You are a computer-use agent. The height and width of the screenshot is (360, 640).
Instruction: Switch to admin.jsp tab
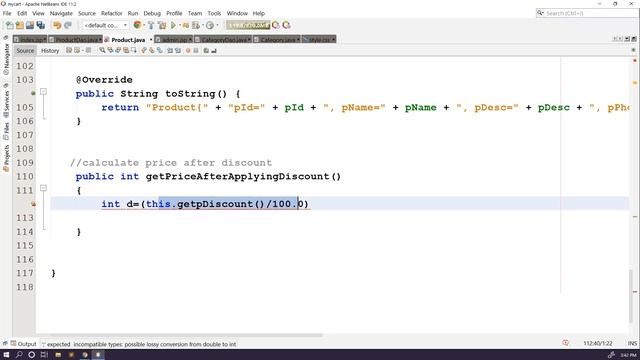(173, 40)
